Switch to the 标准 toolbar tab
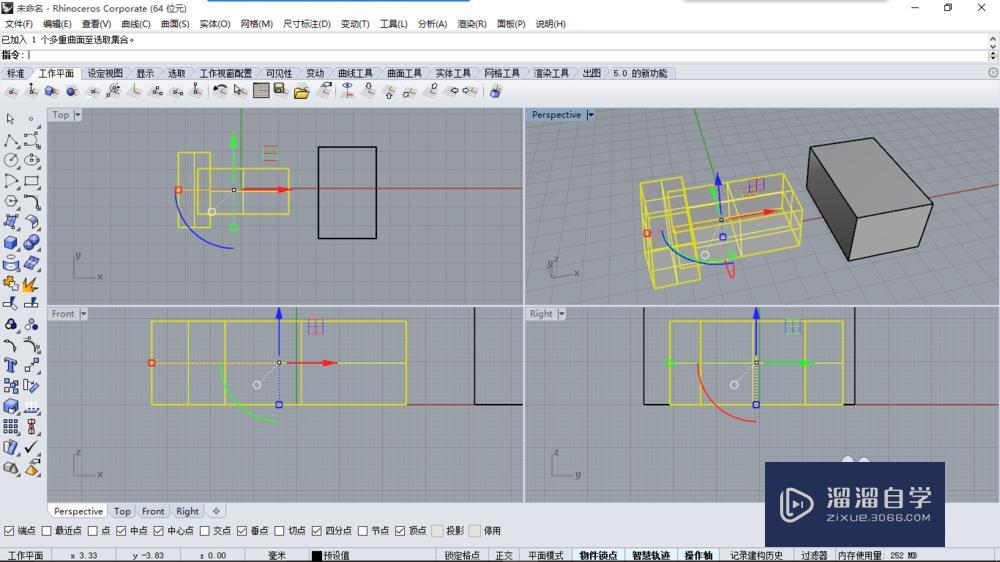 click(x=15, y=73)
